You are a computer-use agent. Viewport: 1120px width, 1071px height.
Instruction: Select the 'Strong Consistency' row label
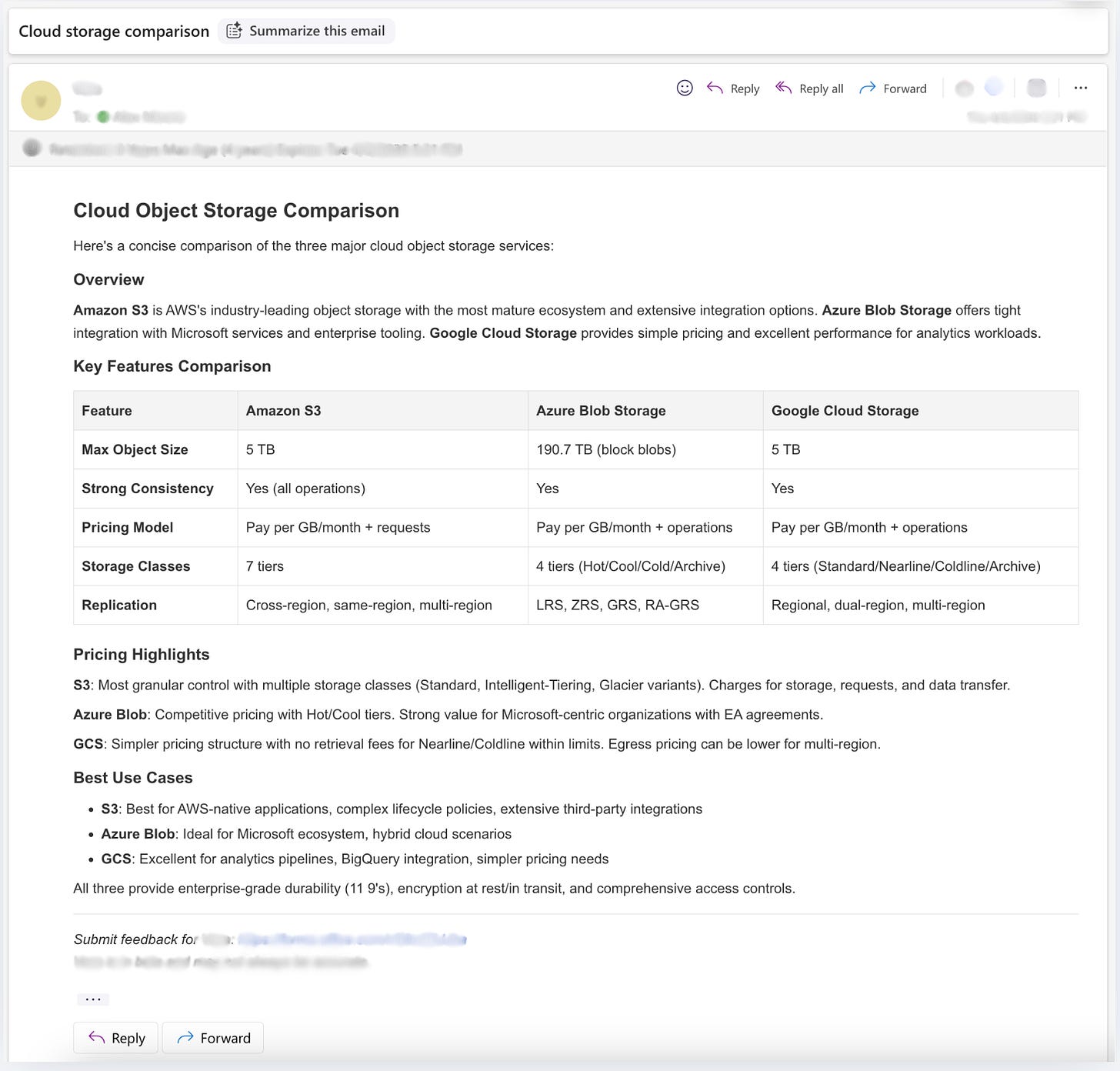coord(148,489)
